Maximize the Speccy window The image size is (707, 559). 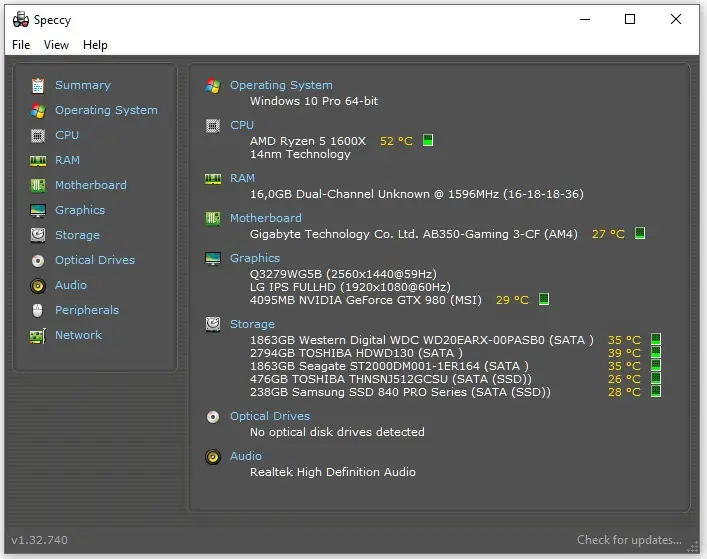pos(630,19)
